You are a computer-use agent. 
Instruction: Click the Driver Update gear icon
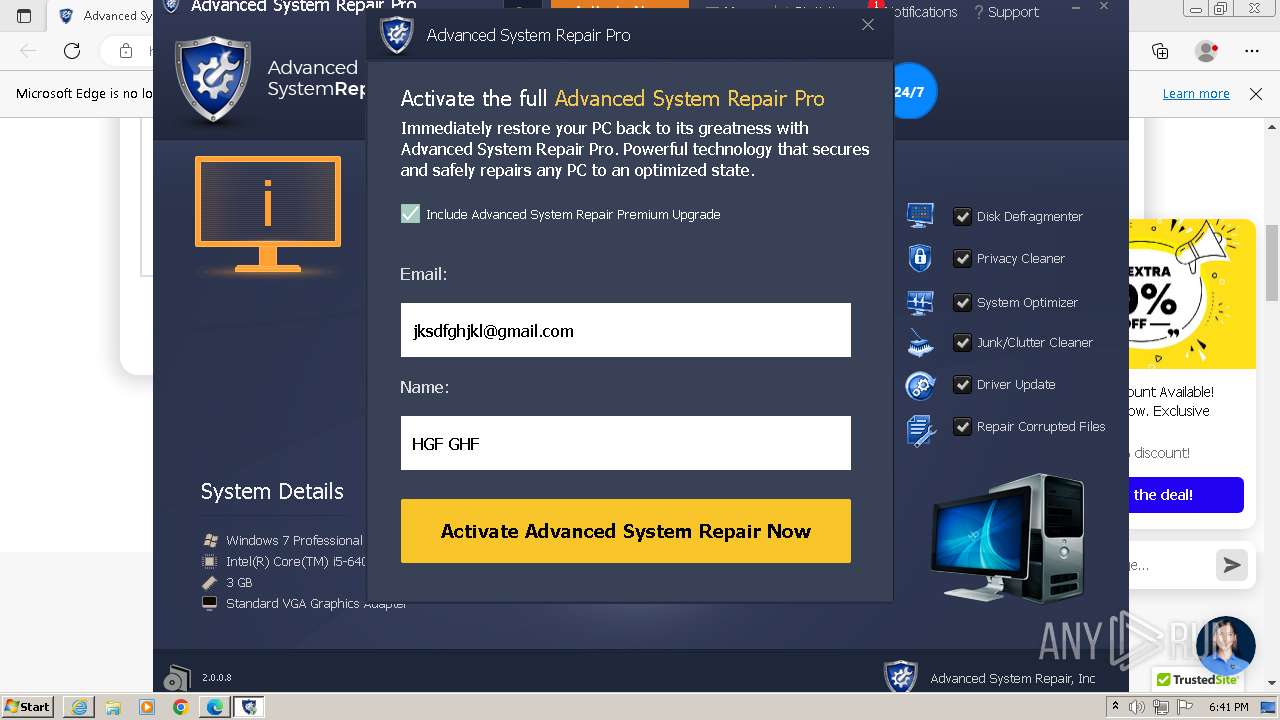point(920,385)
